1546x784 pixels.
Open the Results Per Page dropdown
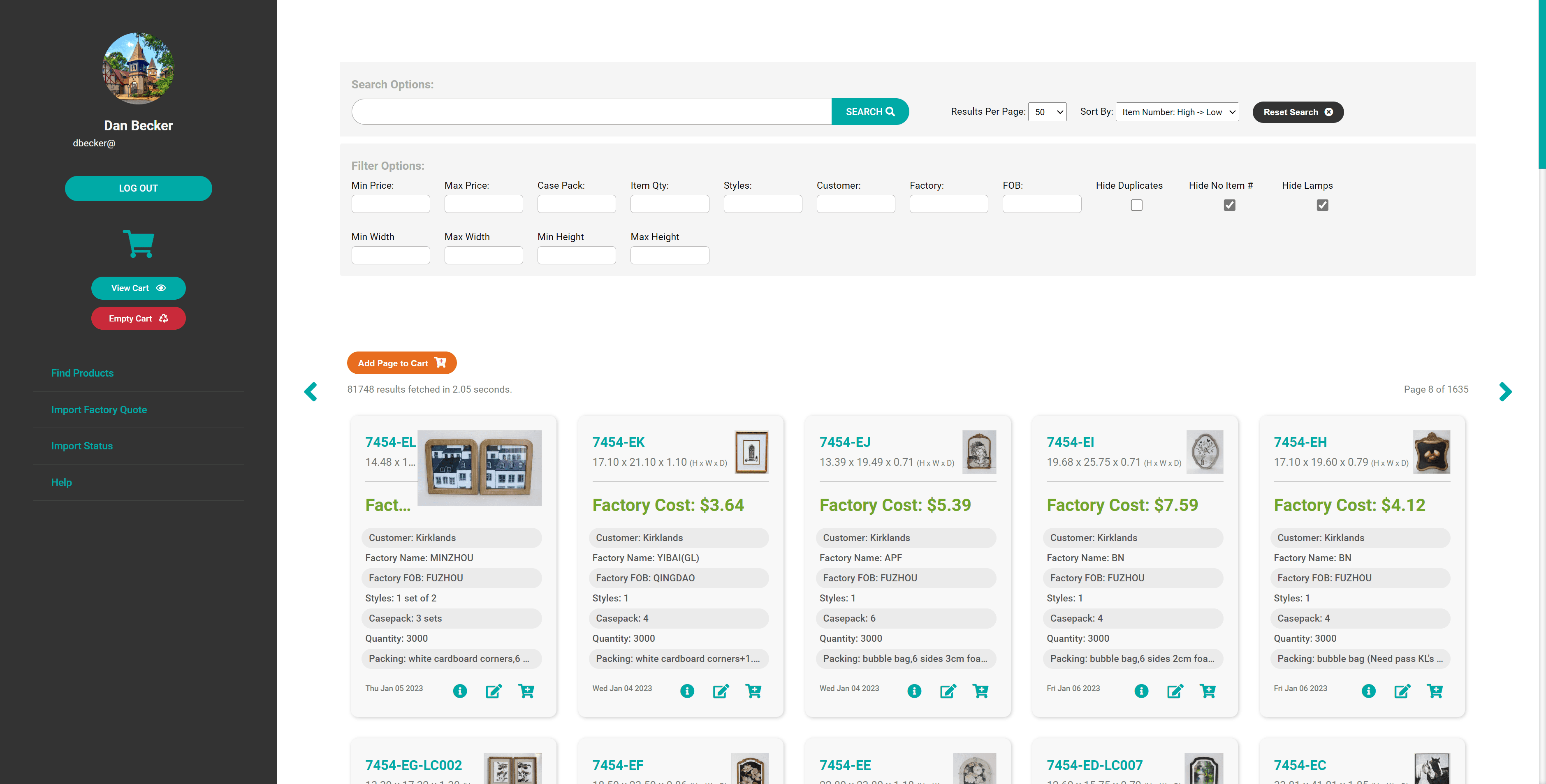click(1047, 111)
